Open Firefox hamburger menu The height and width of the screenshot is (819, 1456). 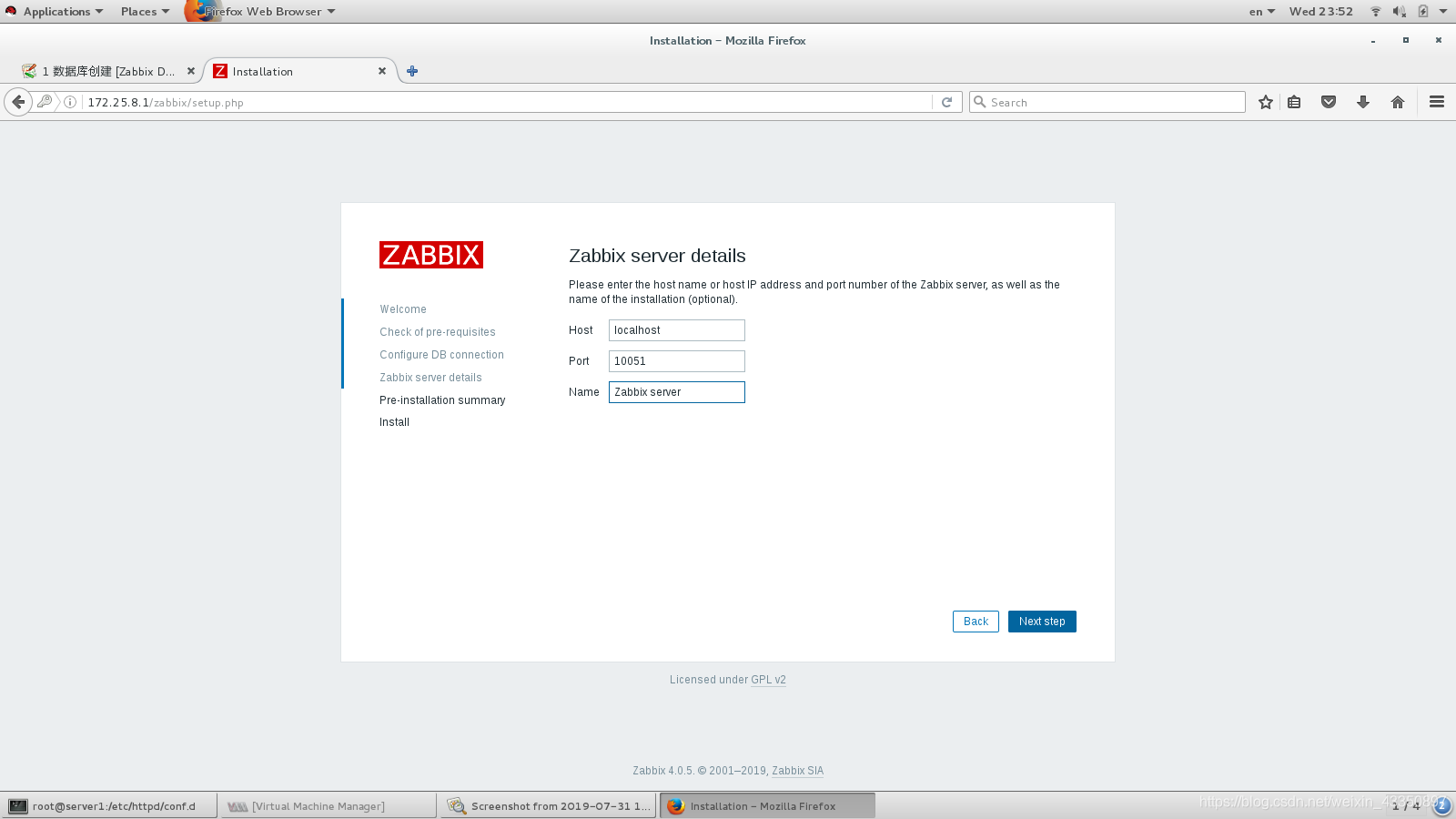[x=1437, y=102]
